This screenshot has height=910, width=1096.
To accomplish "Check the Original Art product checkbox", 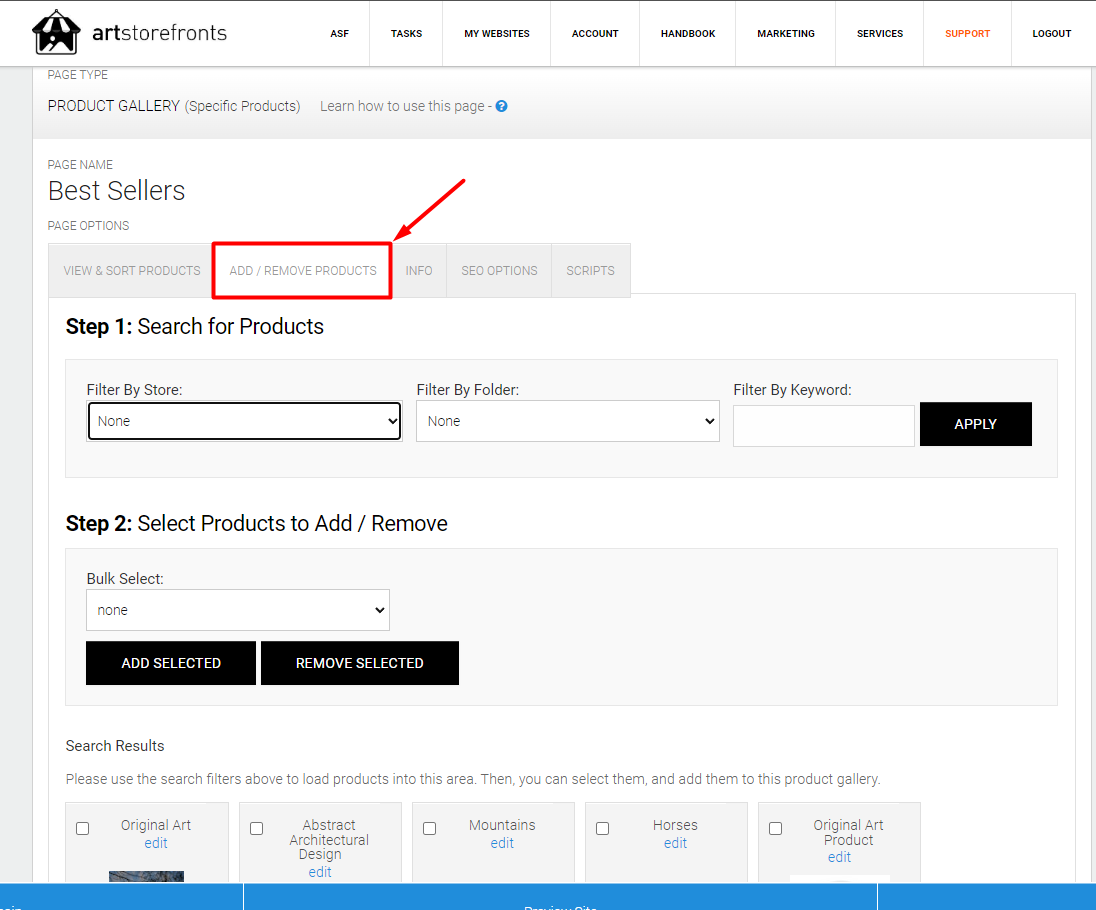I will point(83,828).
